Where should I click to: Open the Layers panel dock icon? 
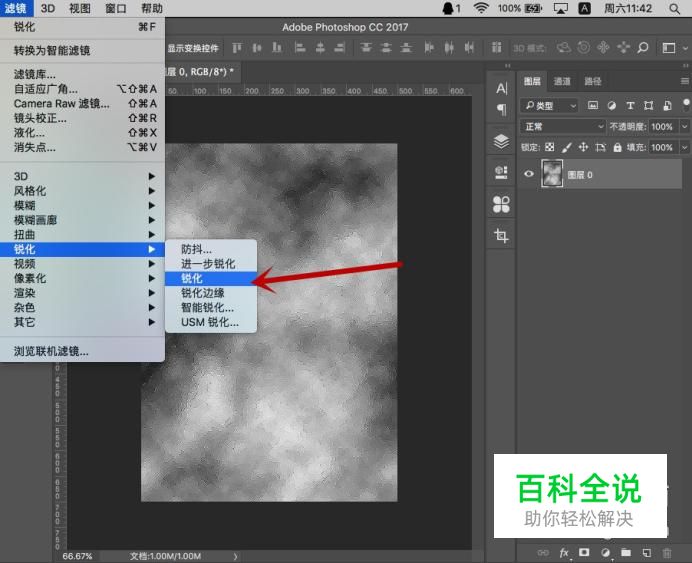coord(501,142)
